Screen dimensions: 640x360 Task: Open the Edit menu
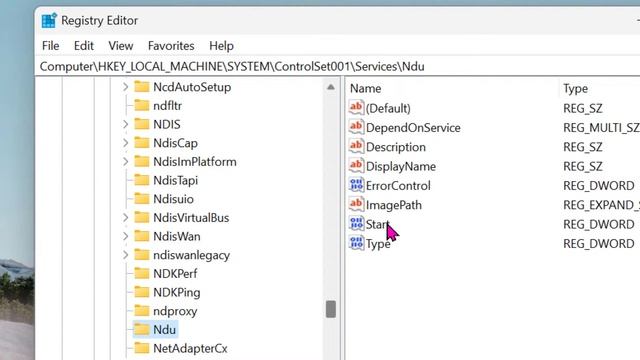tap(84, 46)
